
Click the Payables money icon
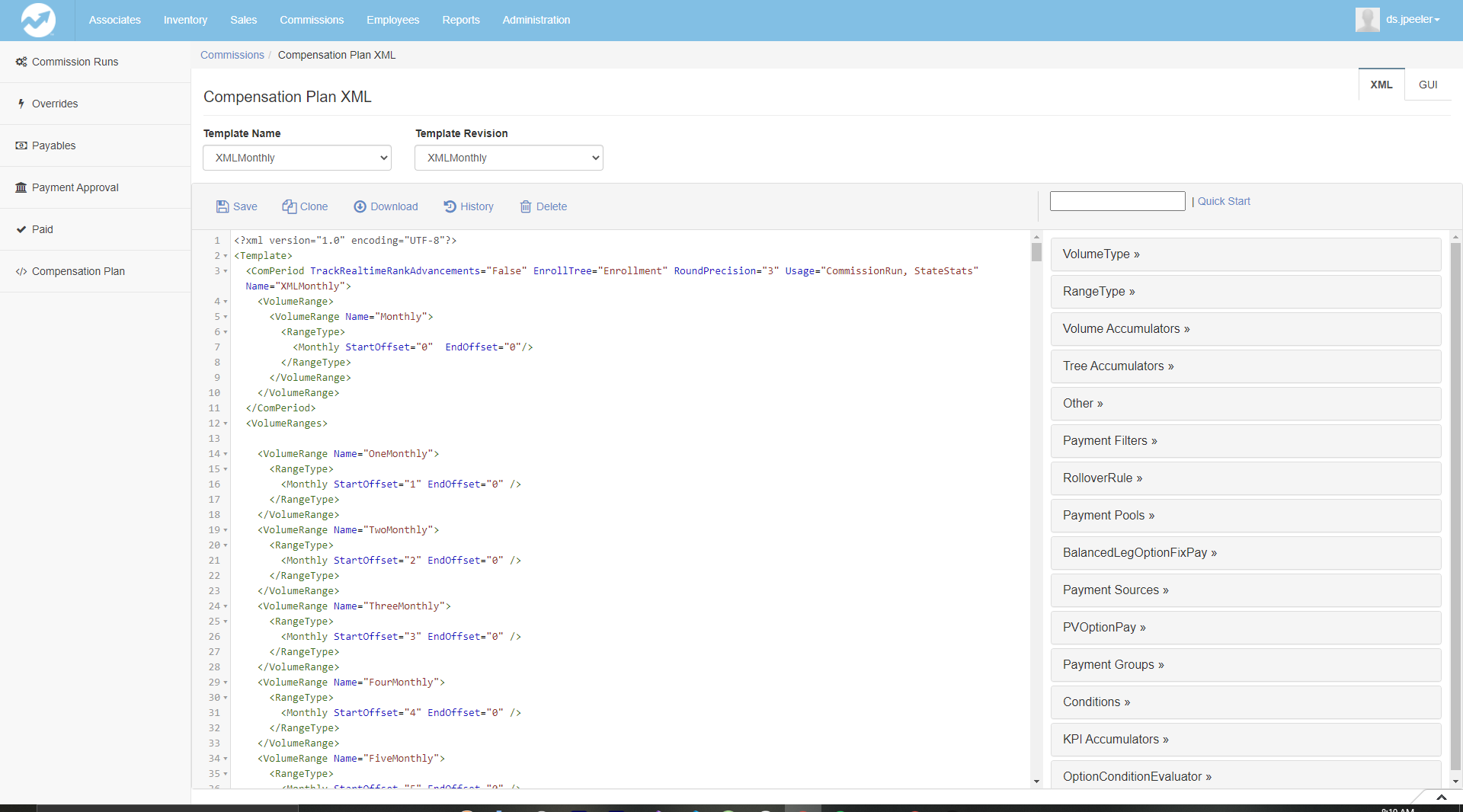[x=21, y=145]
